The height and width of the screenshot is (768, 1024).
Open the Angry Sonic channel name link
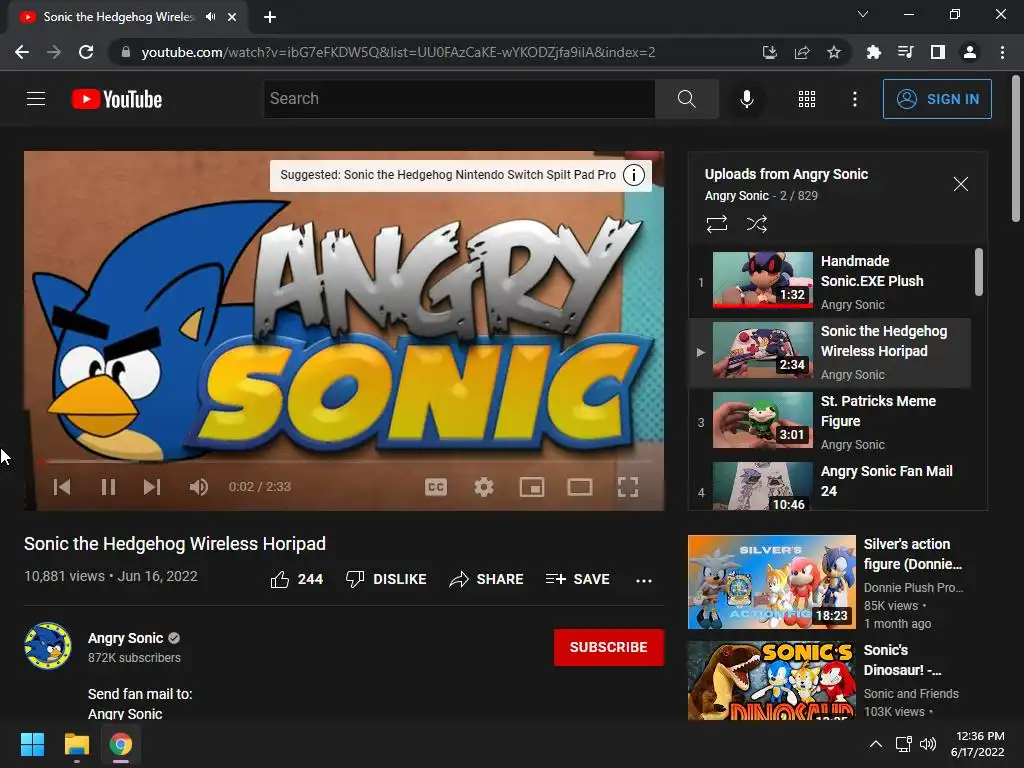(125, 638)
